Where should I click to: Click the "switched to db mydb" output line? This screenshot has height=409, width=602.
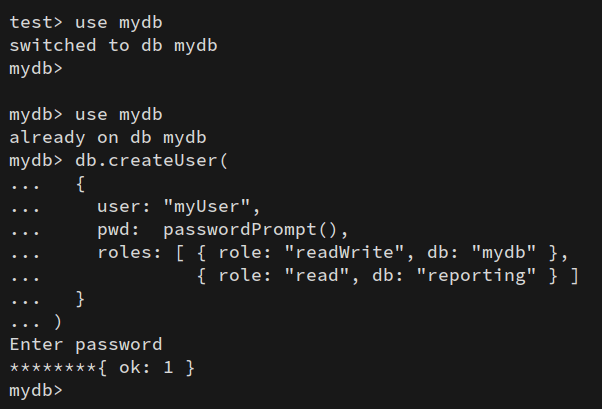coord(113,46)
